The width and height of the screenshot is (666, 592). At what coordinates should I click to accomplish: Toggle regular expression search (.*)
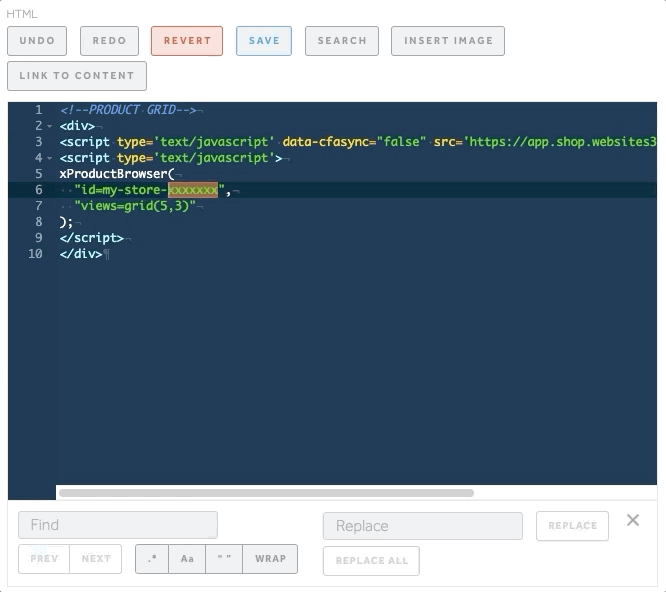click(152, 558)
